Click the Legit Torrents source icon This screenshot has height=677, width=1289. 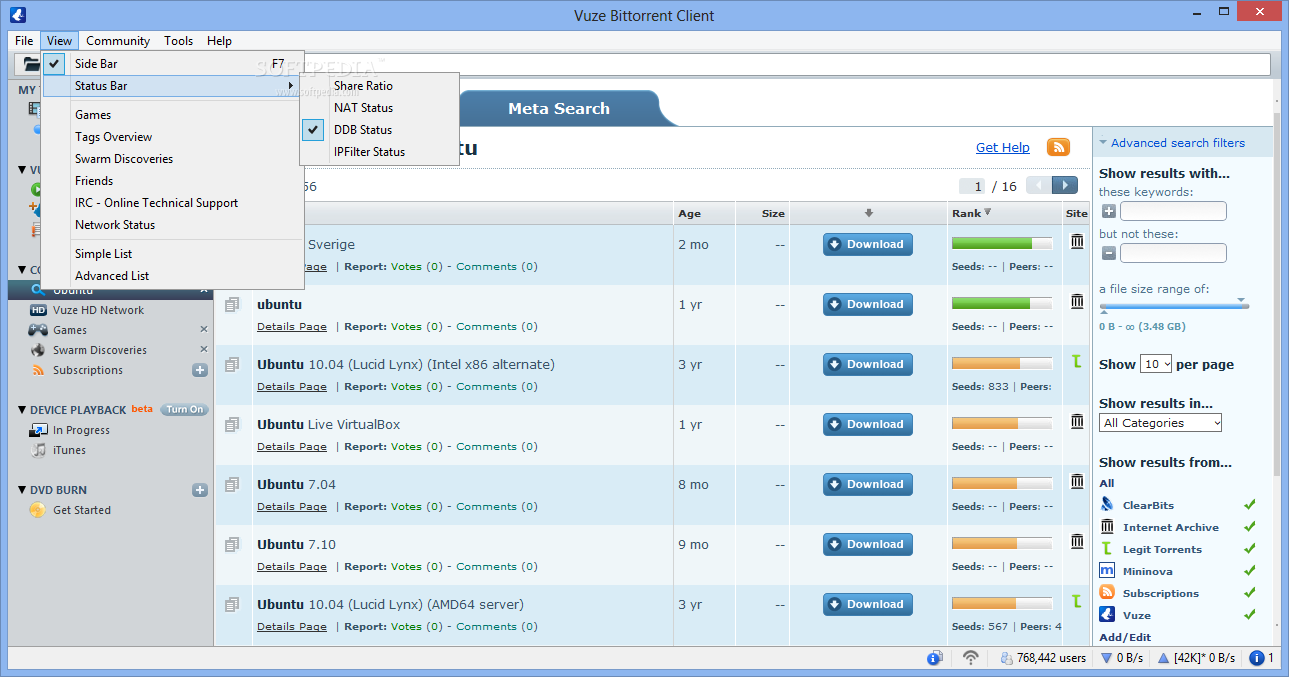(1107, 549)
